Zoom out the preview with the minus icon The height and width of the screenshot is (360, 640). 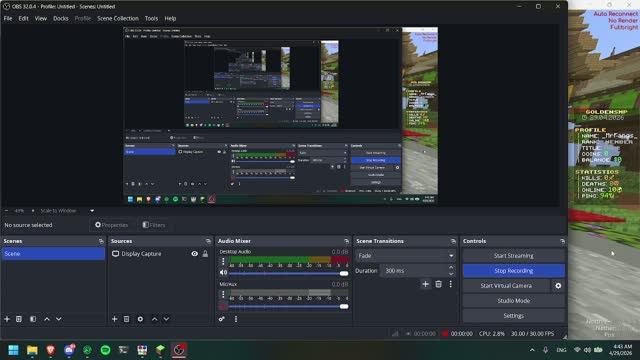(6, 211)
